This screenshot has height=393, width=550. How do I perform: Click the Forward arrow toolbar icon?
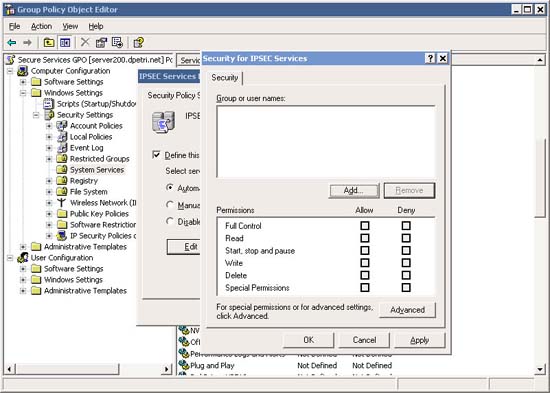point(27,43)
